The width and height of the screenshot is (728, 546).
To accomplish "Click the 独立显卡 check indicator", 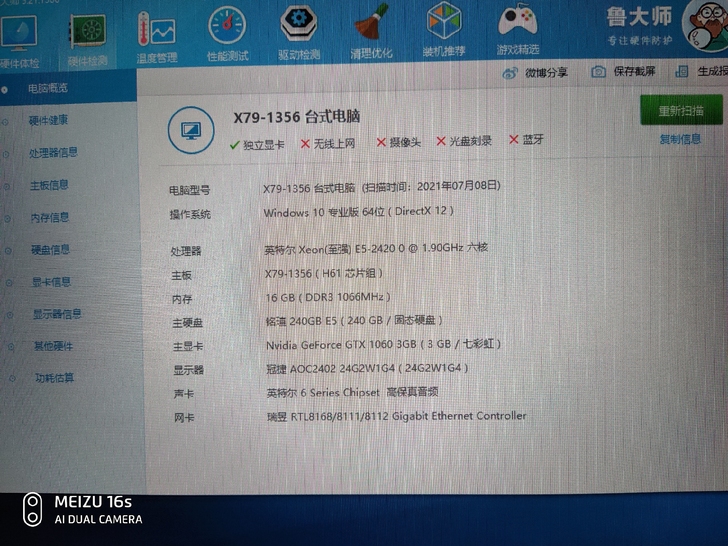I will (257, 145).
